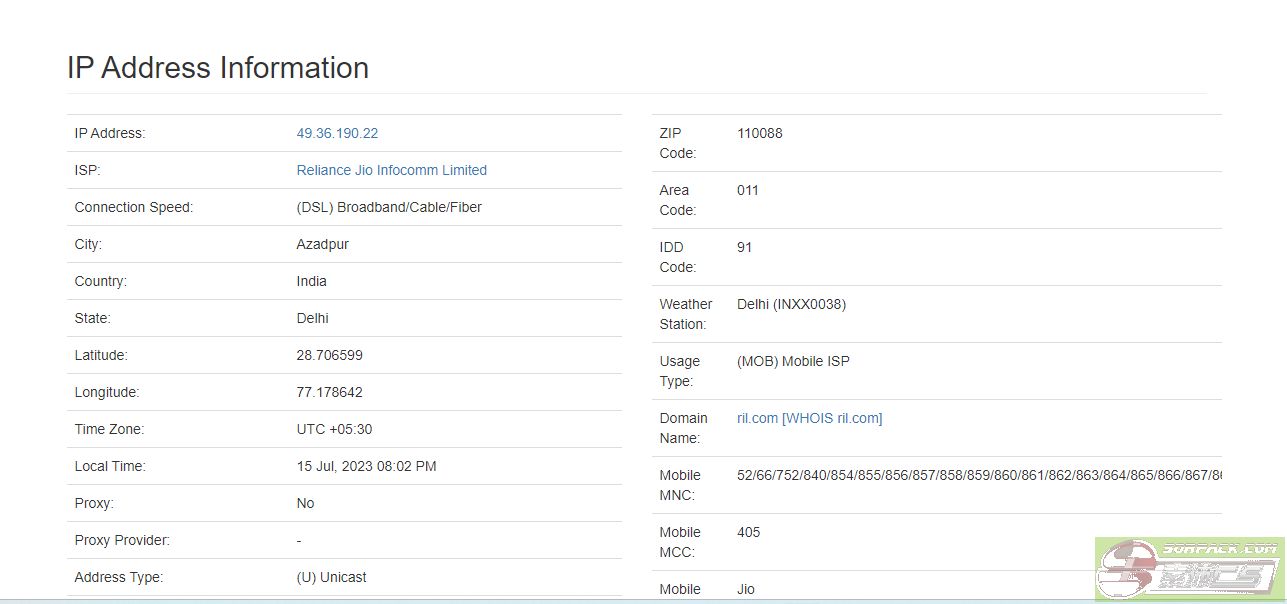The height and width of the screenshot is (604, 1287).
Task: Click the IP Address Information heading
Action: tap(218, 68)
